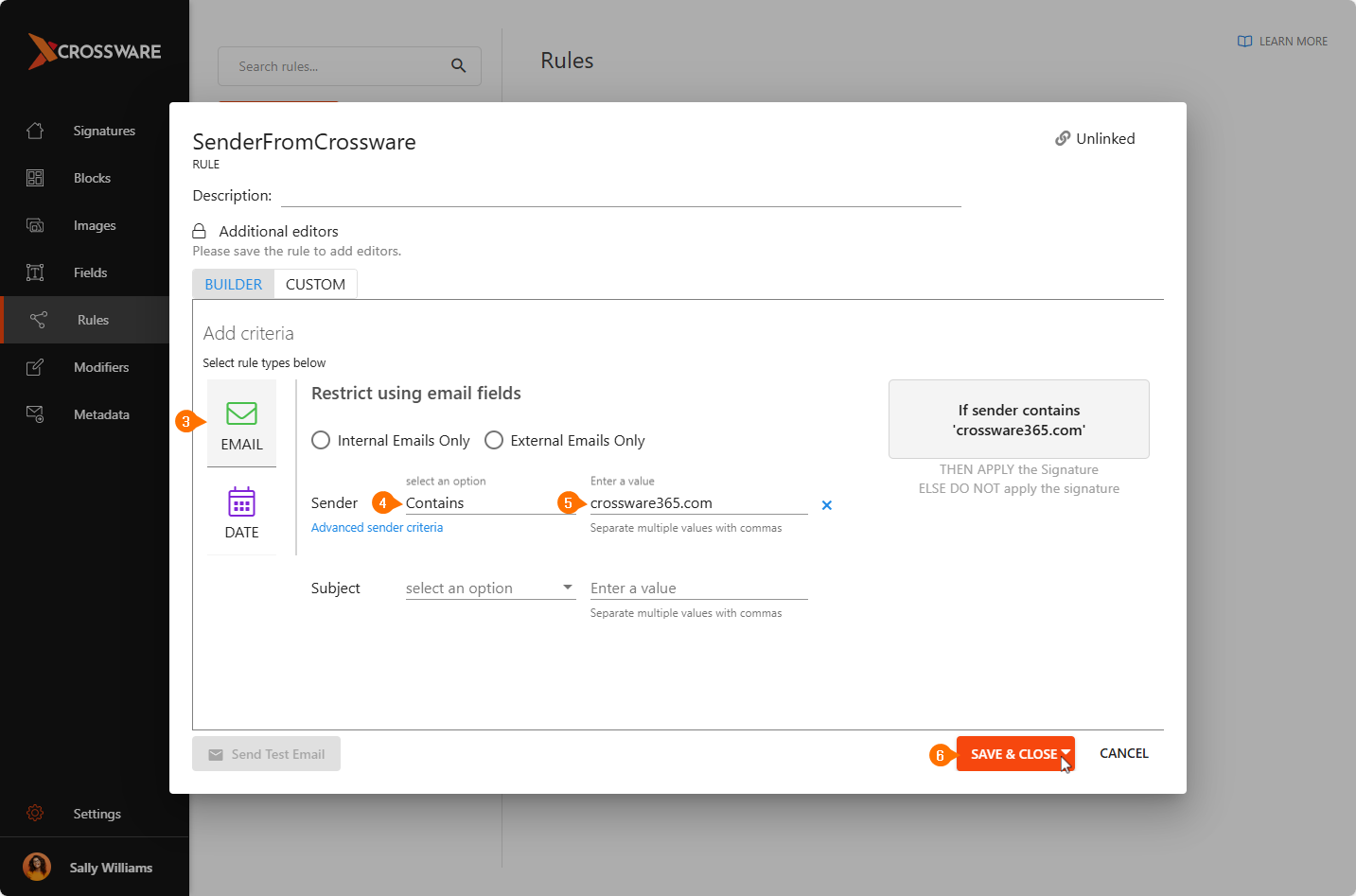
Task: Select External Emails Only radio button
Action: 494,441
